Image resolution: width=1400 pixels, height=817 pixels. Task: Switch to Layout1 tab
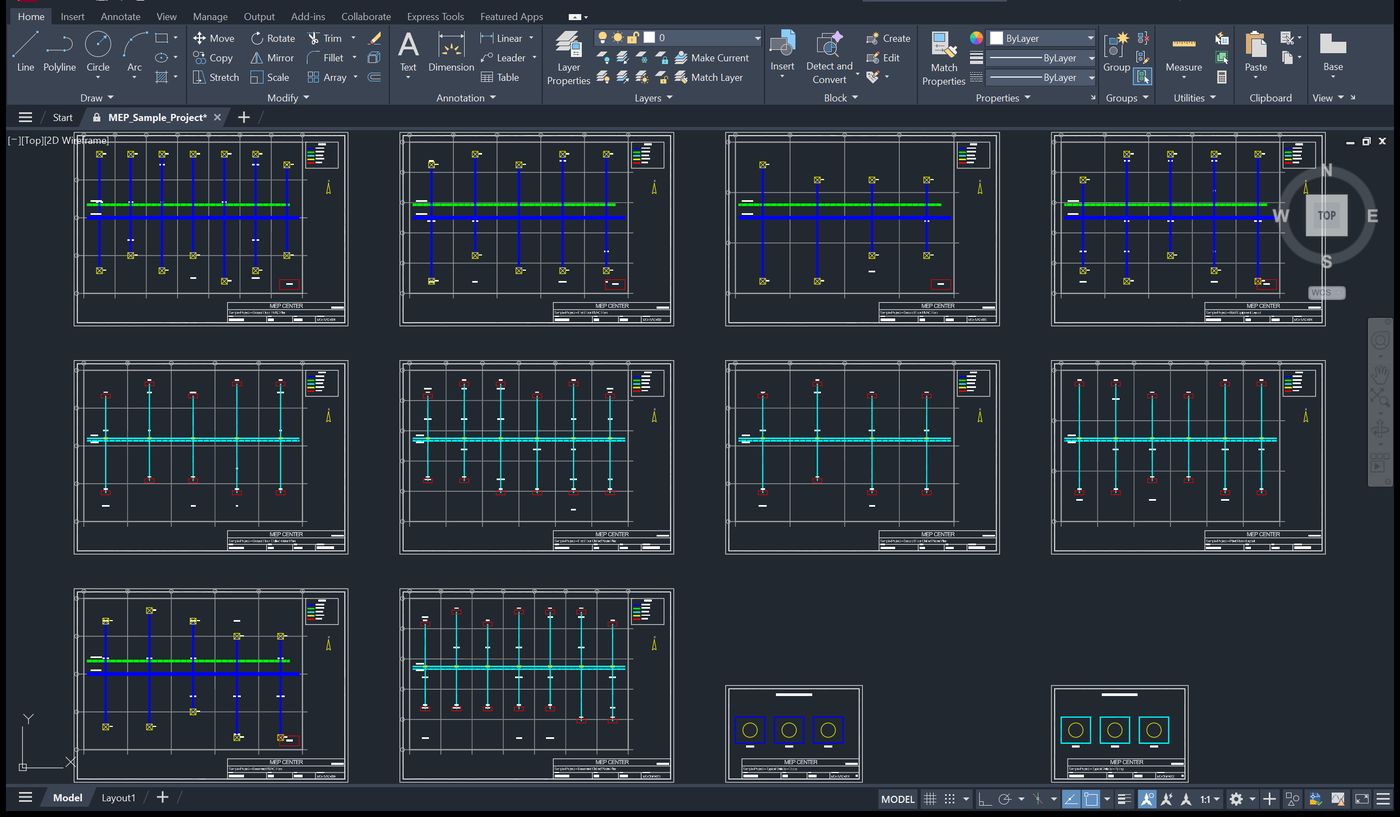pos(118,797)
